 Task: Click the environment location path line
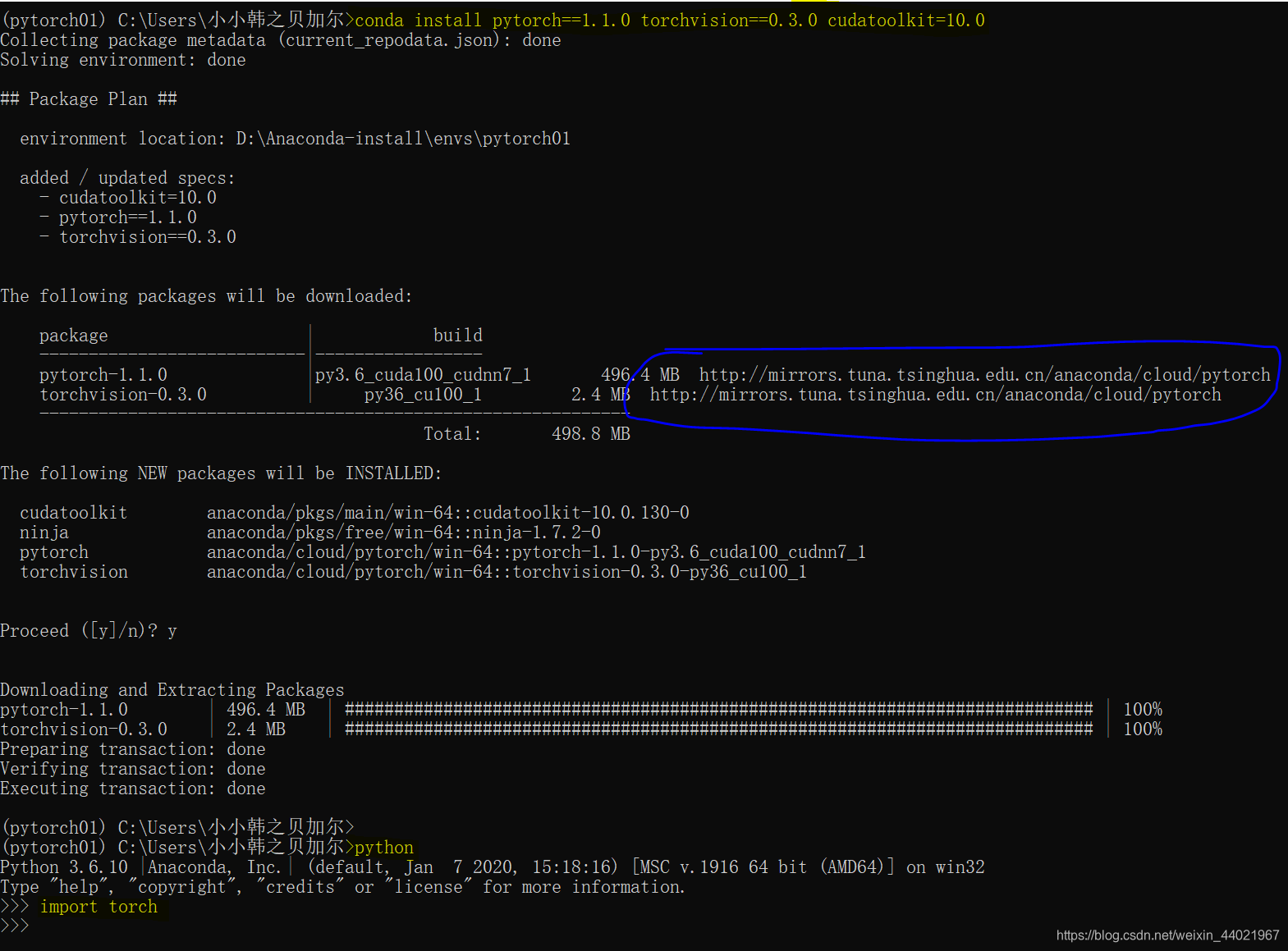[x=296, y=138]
